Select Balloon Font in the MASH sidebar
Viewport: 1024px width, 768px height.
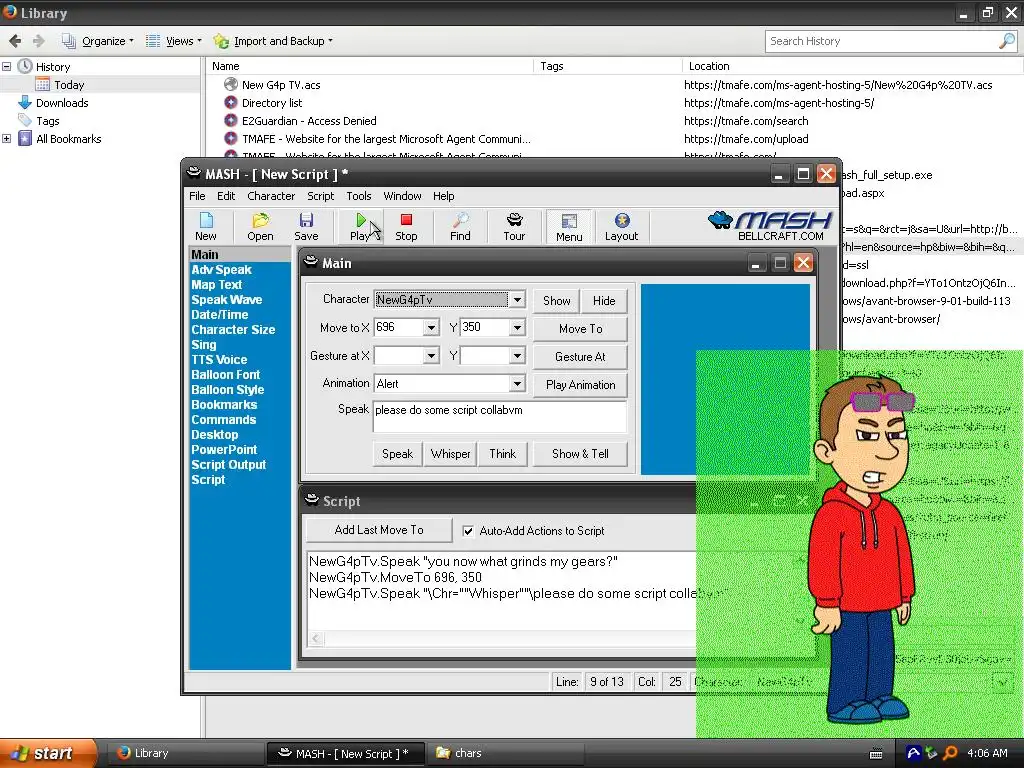225,375
